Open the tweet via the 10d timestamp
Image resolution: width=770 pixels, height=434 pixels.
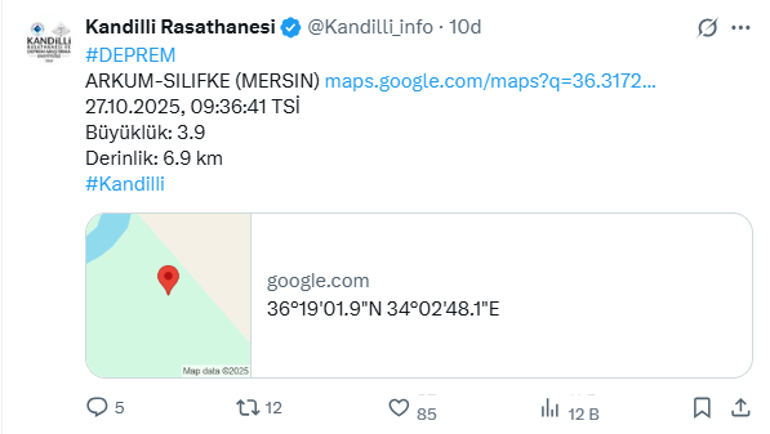466,28
